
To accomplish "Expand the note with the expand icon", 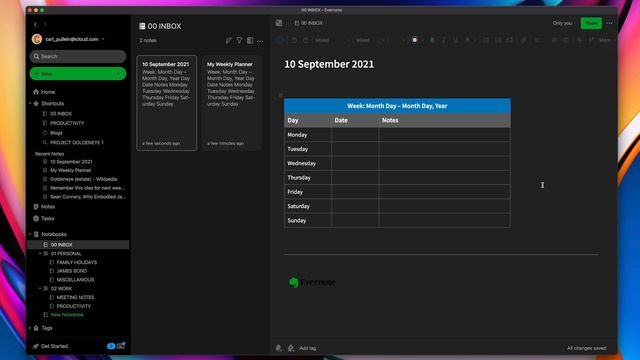I will pyautogui.click(x=279, y=23).
